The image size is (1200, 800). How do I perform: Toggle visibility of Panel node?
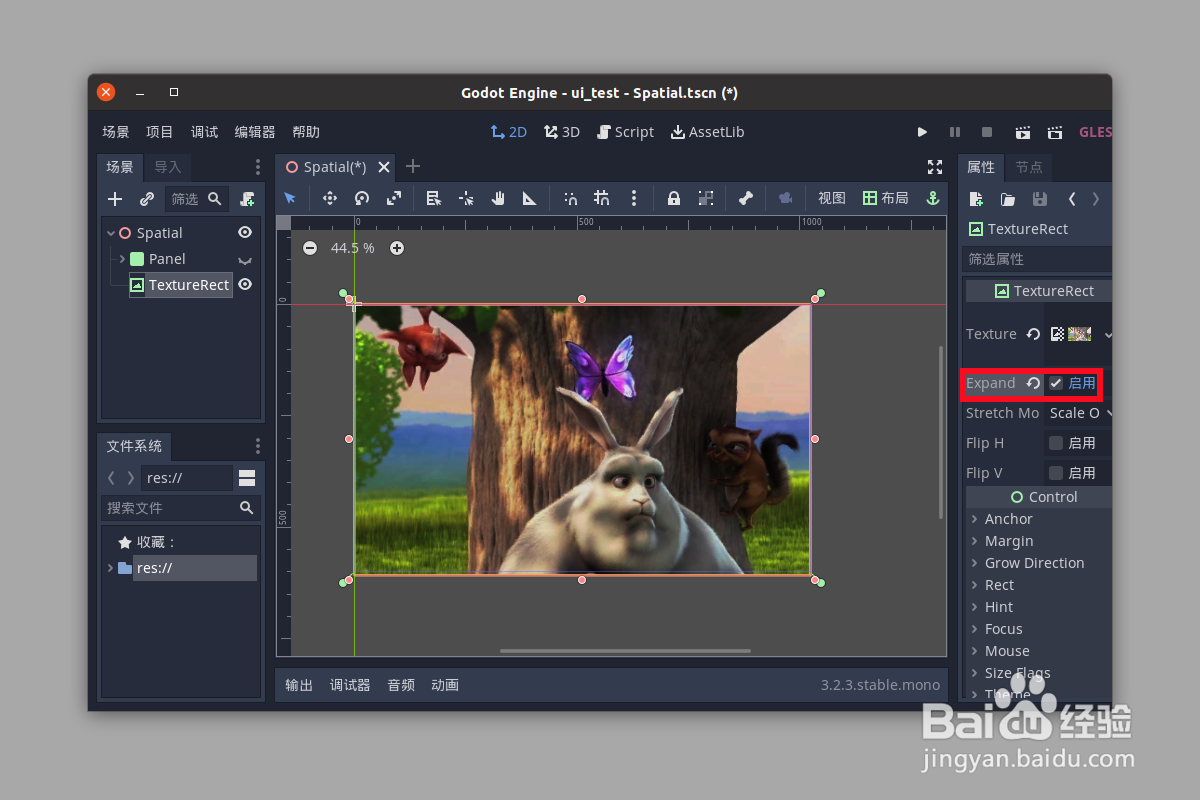[x=245, y=259]
